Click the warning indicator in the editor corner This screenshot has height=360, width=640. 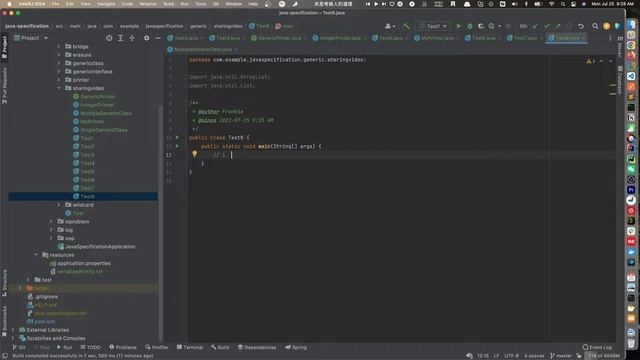tap(591, 61)
